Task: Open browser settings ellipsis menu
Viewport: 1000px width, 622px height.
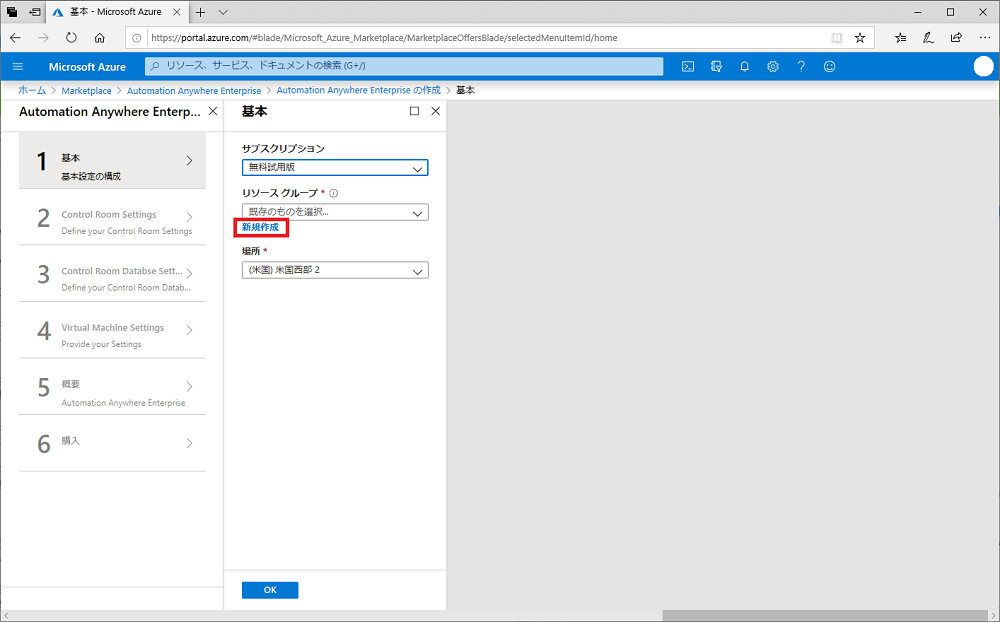Action: click(985, 38)
